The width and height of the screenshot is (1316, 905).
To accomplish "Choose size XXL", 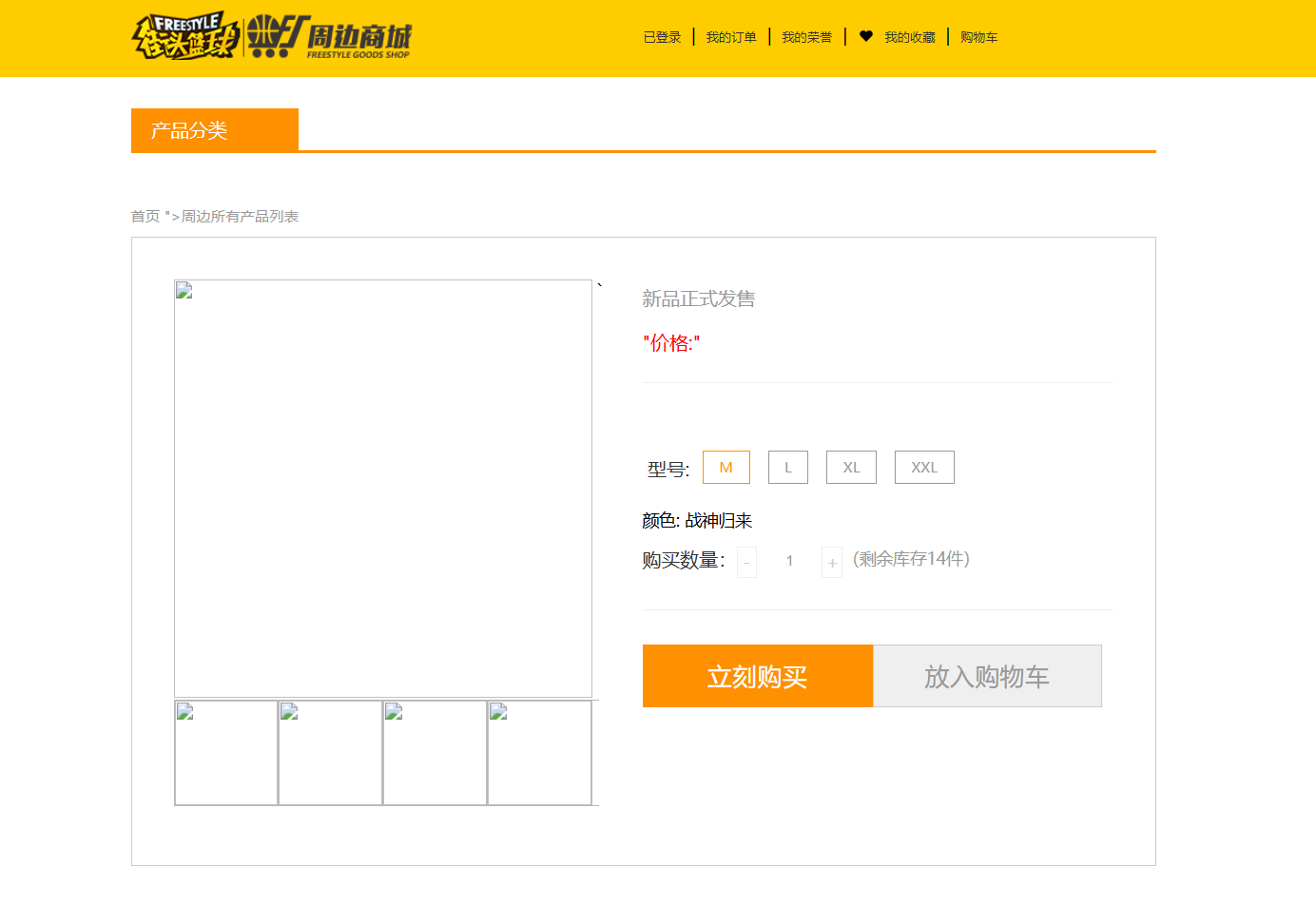I will 924,468.
